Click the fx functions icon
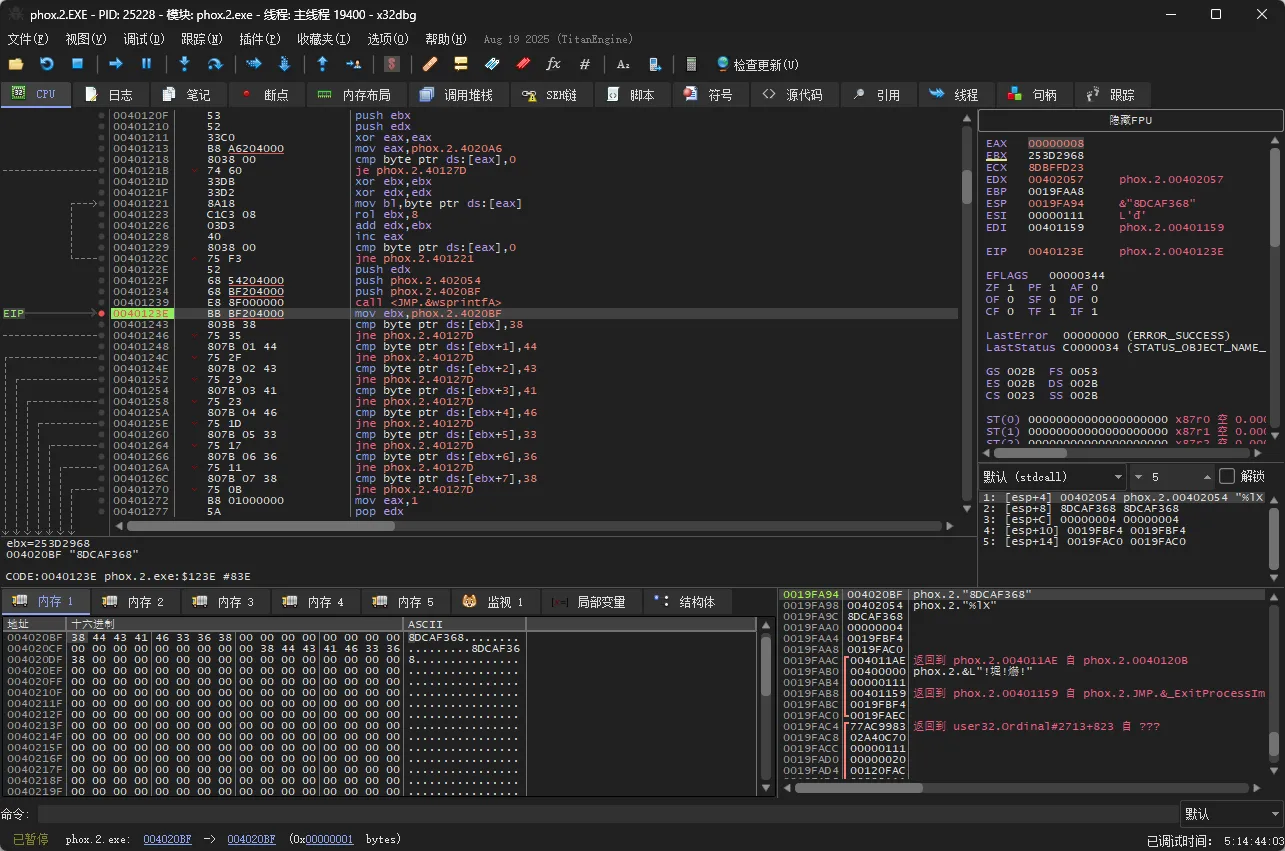Image resolution: width=1285 pixels, height=851 pixels. tap(553, 64)
